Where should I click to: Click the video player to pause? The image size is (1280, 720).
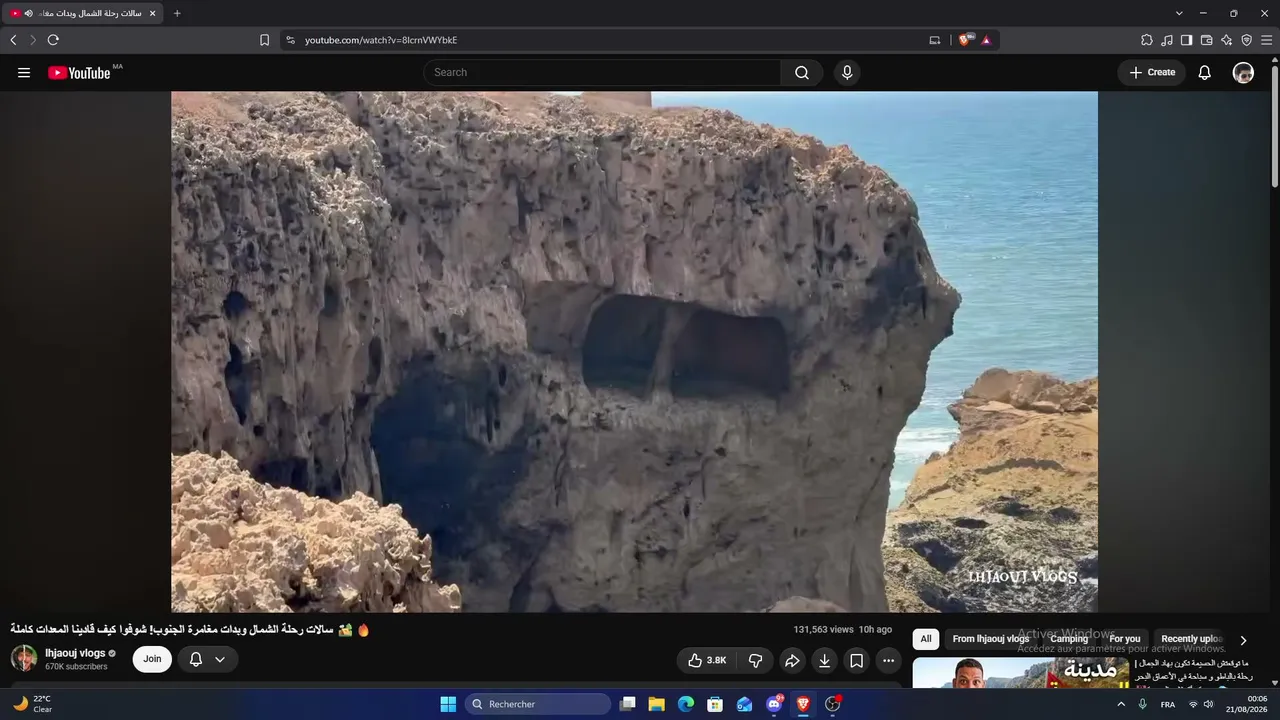[x=634, y=351]
